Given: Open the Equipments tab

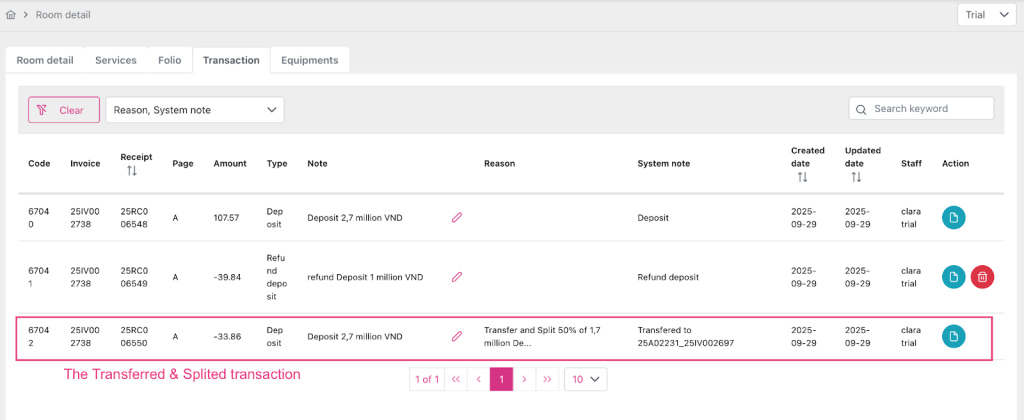Looking at the screenshot, I should coord(309,60).
